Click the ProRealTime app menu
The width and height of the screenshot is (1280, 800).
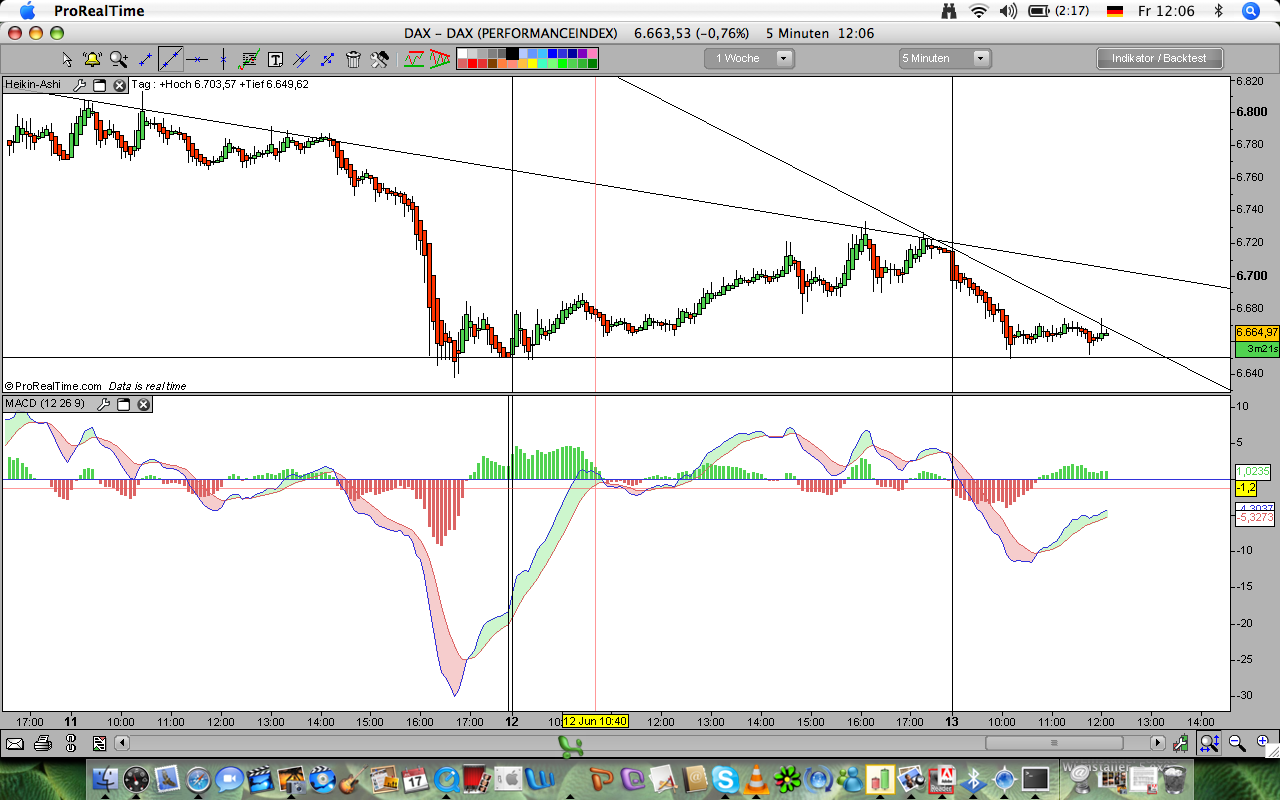(99, 11)
